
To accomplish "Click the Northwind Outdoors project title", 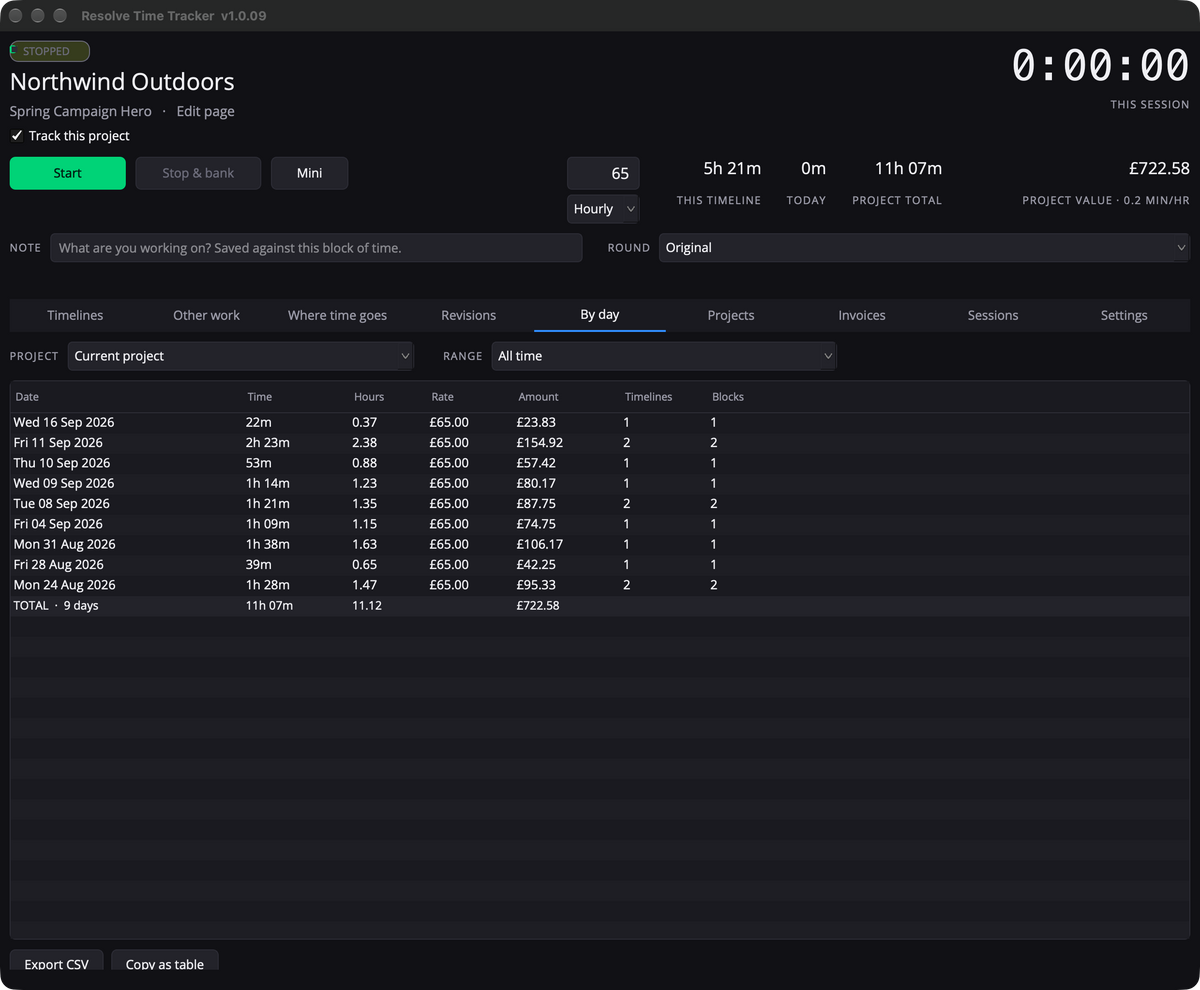I will point(122,82).
